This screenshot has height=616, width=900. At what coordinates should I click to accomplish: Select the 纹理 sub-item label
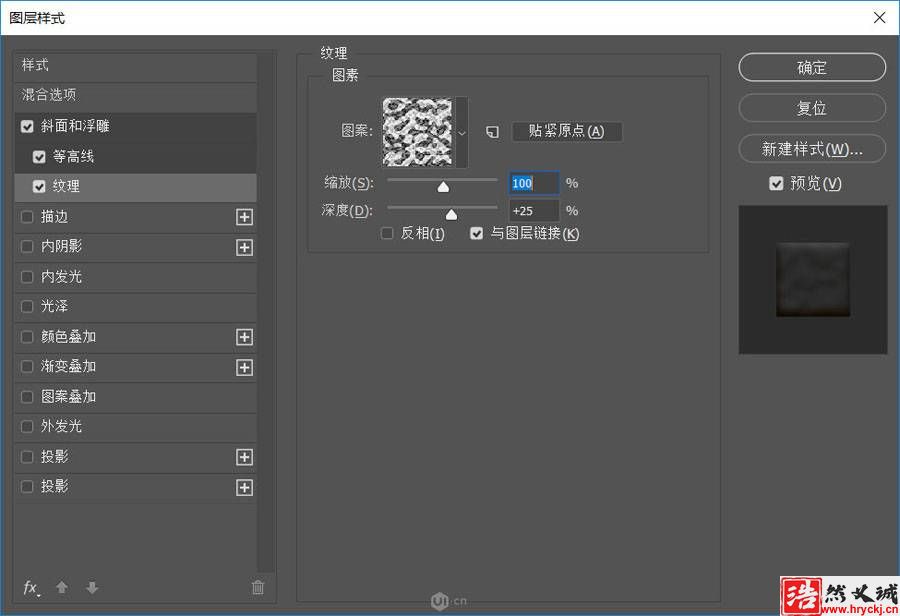[66, 187]
